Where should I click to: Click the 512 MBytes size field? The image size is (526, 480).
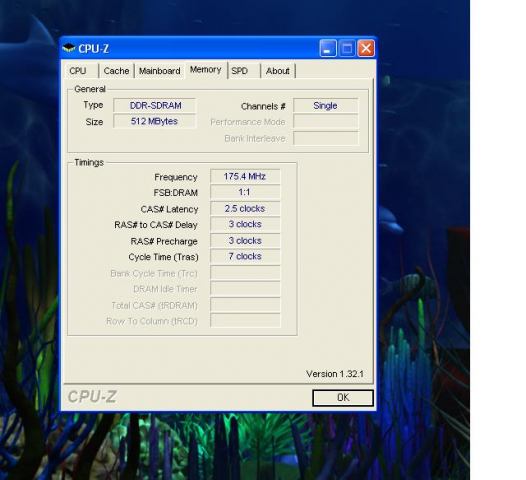[155, 121]
